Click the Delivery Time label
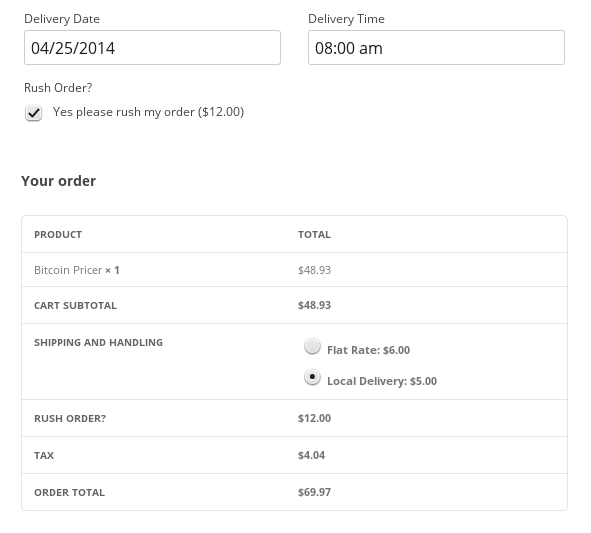Viewport: 591px width, 533px height. [346, 19]
